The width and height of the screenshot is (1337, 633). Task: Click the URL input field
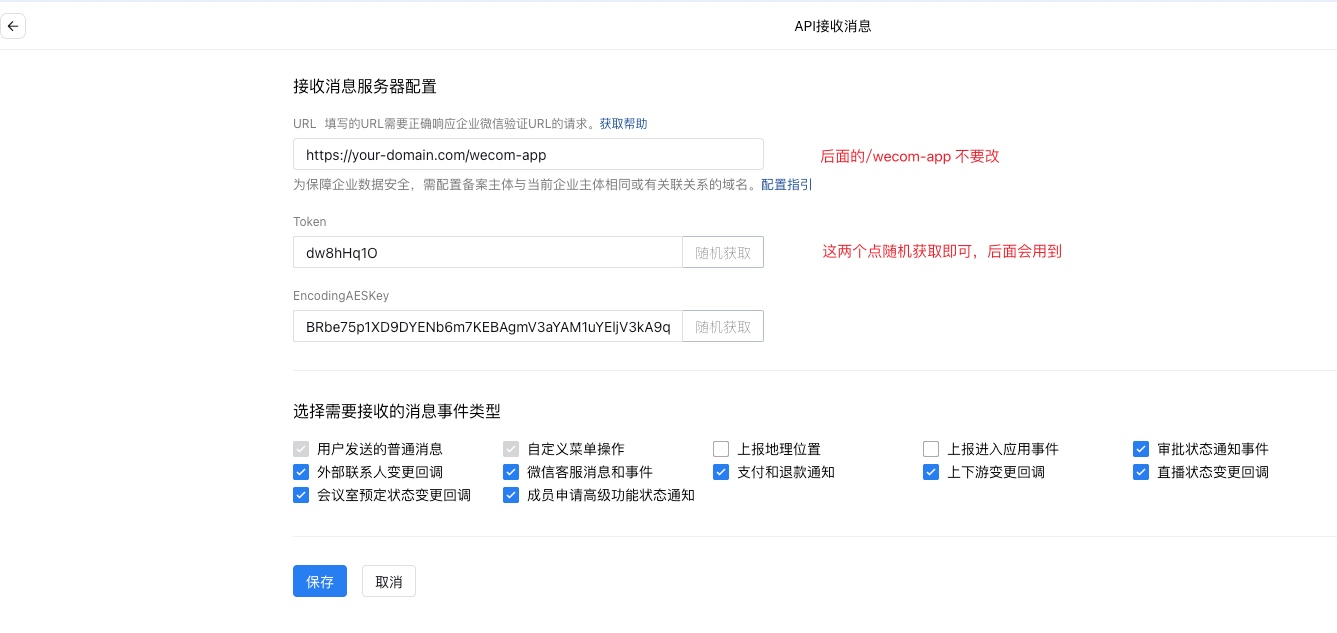click(527, 154)
